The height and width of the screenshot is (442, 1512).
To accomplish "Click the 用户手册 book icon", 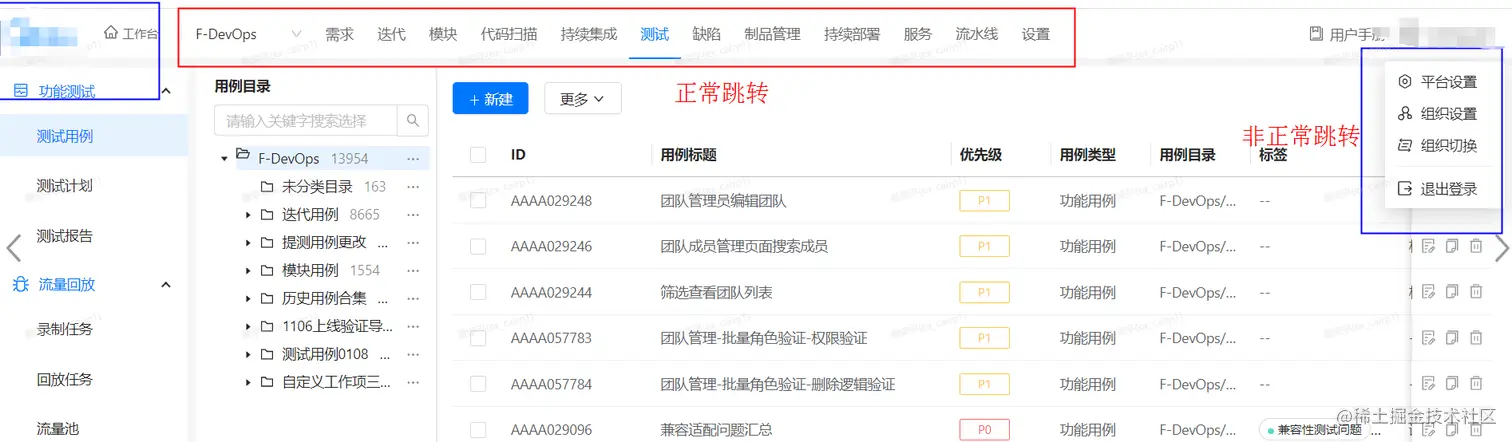I will click(1316, 34).
